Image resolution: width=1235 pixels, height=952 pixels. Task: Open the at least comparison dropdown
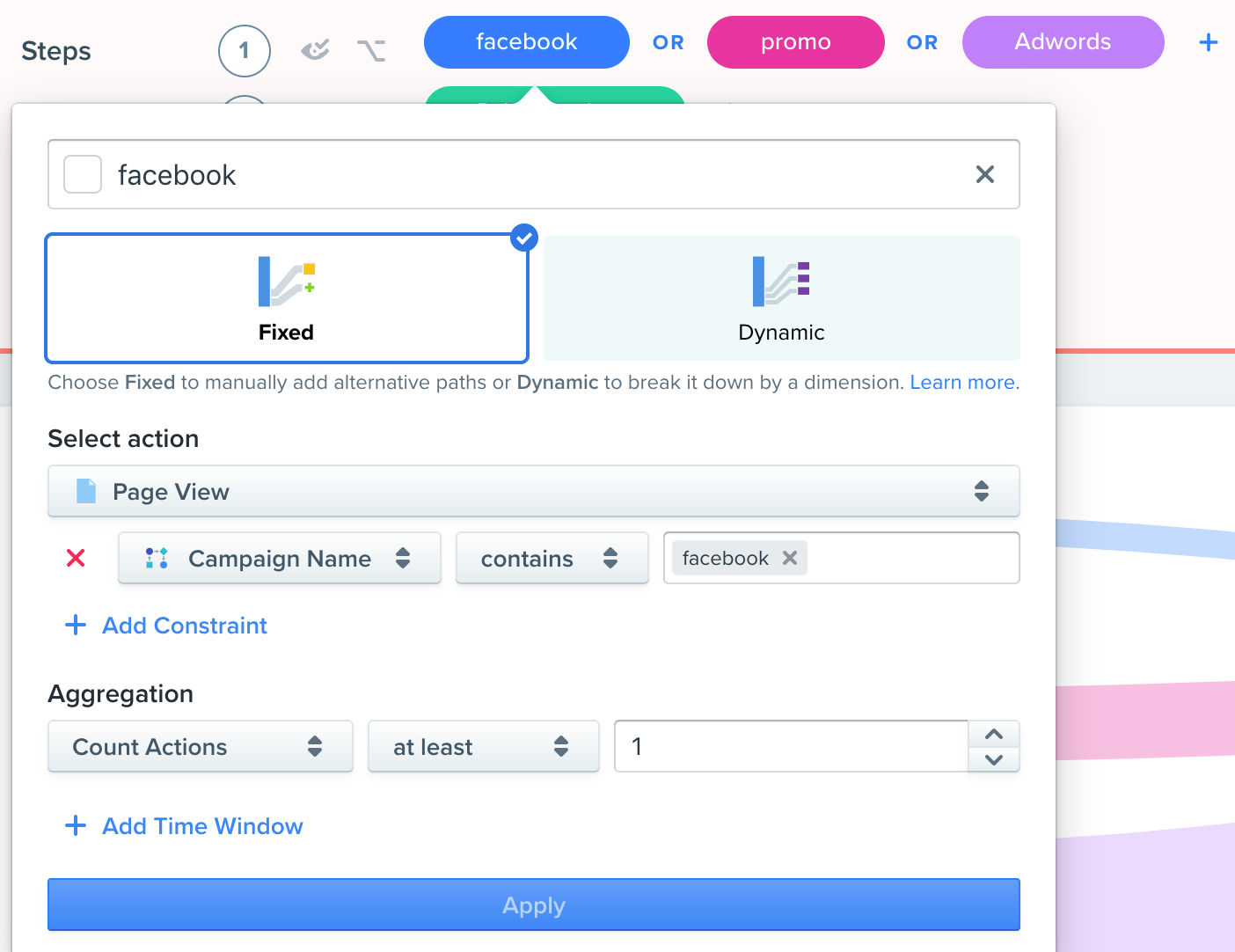(x=484, y=746)
